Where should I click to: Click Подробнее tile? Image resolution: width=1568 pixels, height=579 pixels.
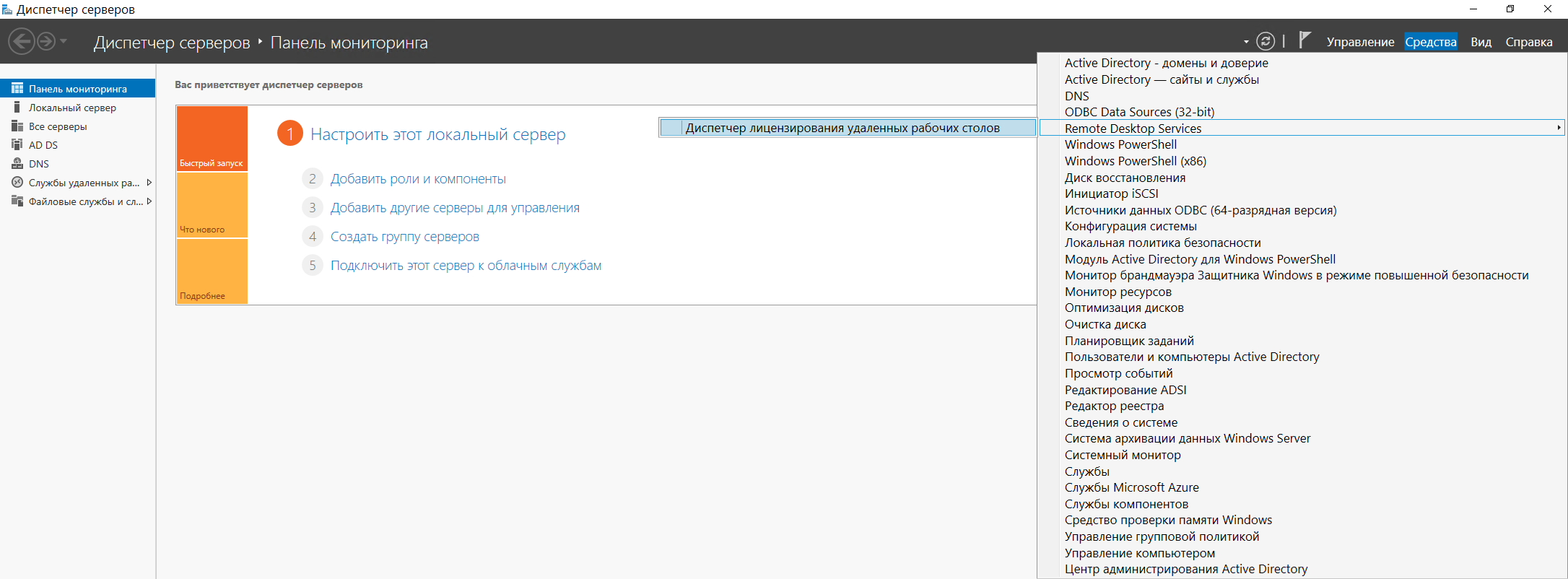(x=212, y=271)
